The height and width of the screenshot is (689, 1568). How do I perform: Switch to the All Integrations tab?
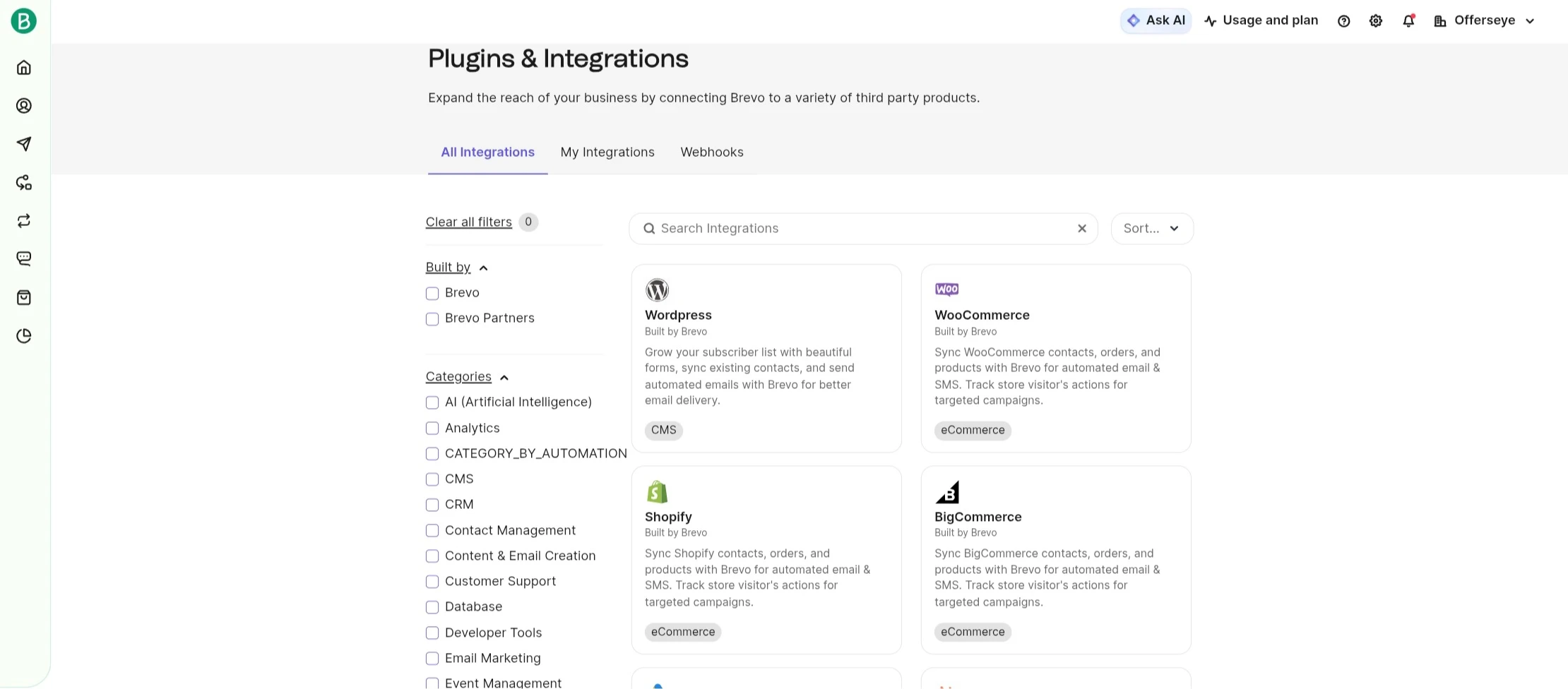click(487, 152)
